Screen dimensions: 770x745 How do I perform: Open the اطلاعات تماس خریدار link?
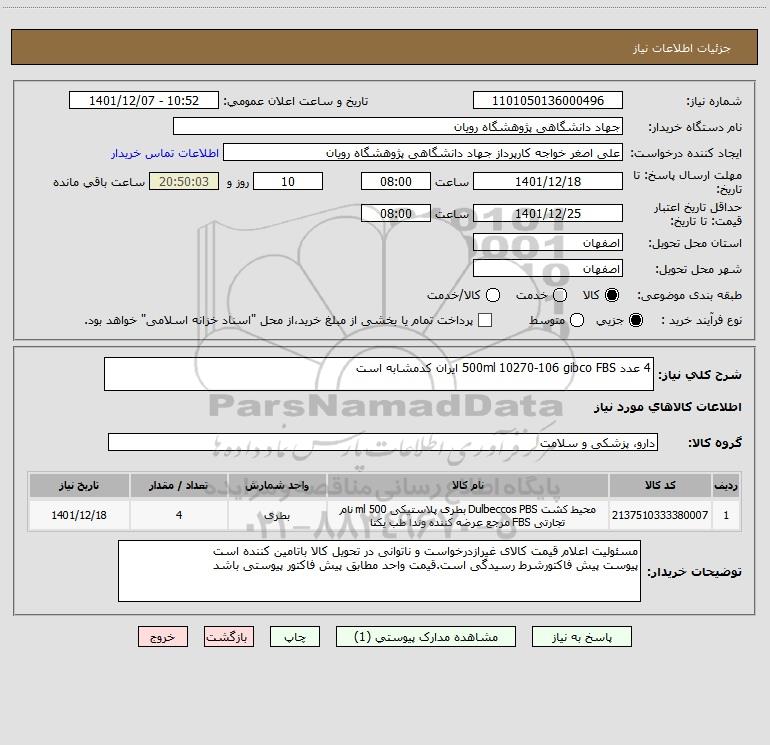pyautogui.click(x=165, y=153)
